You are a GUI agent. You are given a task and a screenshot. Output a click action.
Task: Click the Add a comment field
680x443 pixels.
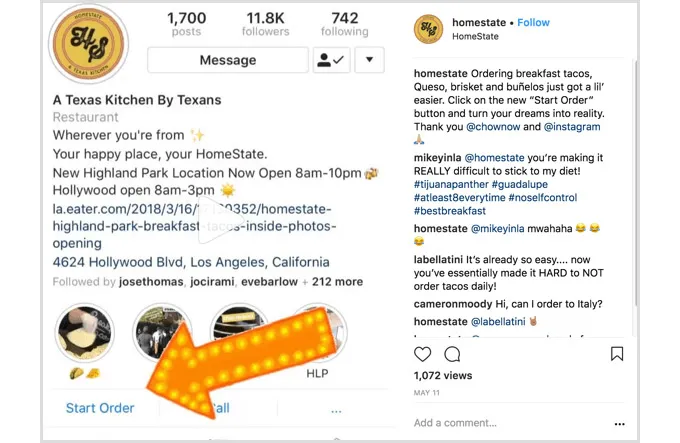click(x=512, y=423)
